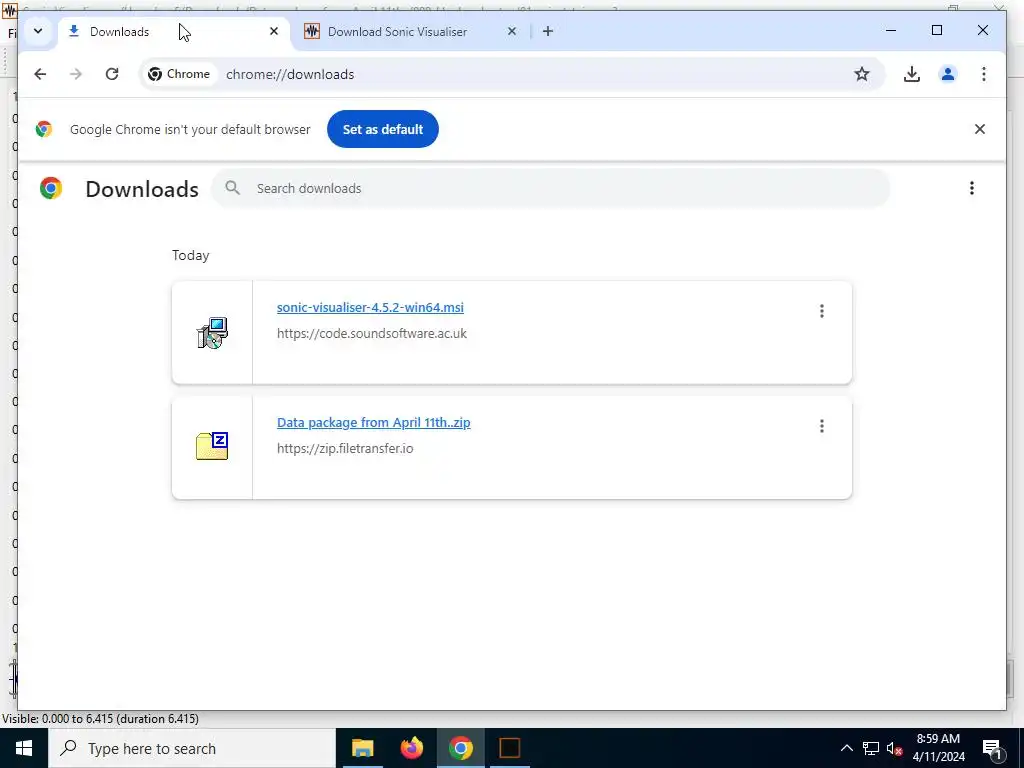Reload the downloads page
The image size is (1024, 768).
coord(112,74)
